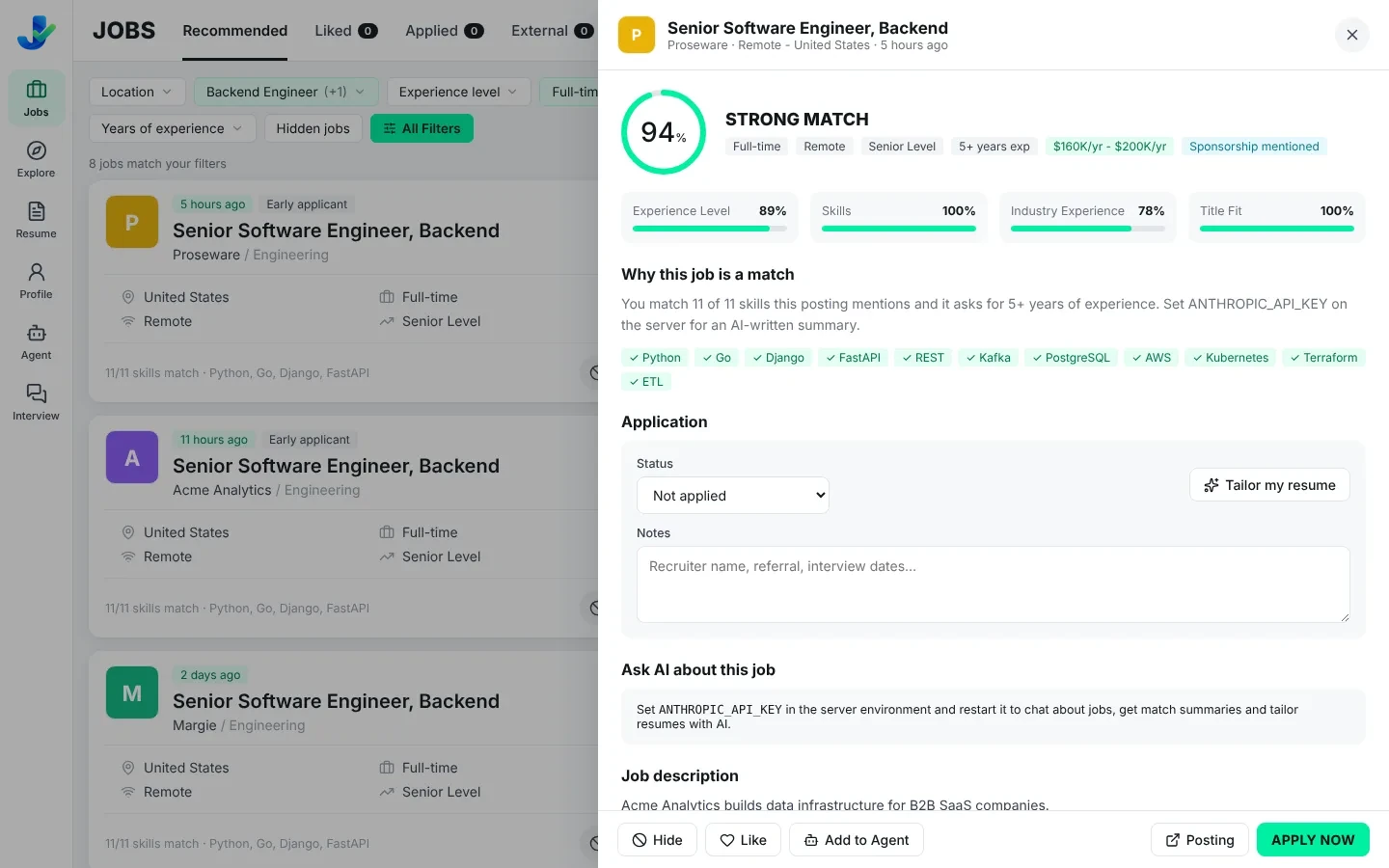The width and height of the screenshot is (1389, 868).
Task: Open the Margie job card title
Action: 336,701
